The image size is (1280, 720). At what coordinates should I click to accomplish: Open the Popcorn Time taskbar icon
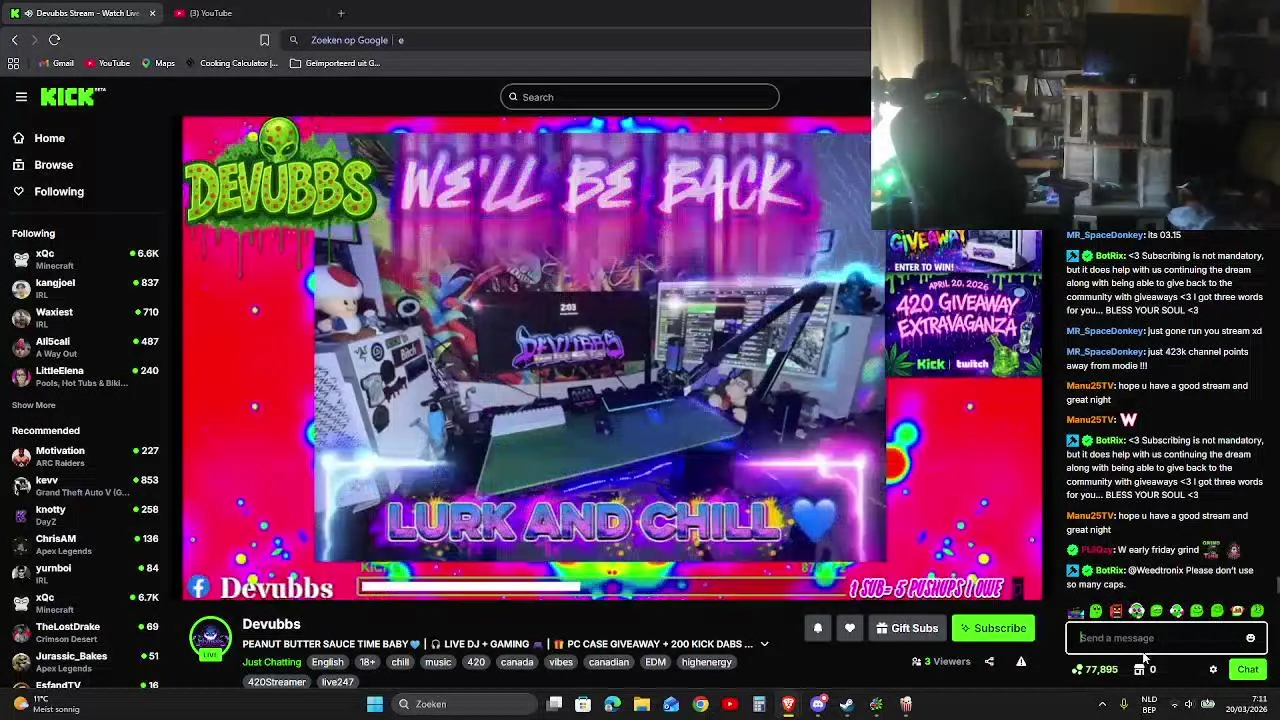tap(905, 704)
